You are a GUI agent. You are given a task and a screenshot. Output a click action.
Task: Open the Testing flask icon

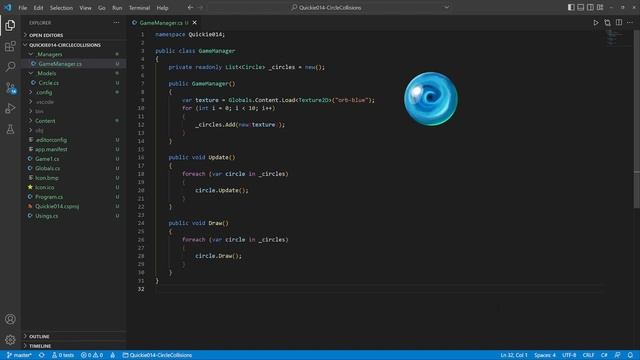10,129
